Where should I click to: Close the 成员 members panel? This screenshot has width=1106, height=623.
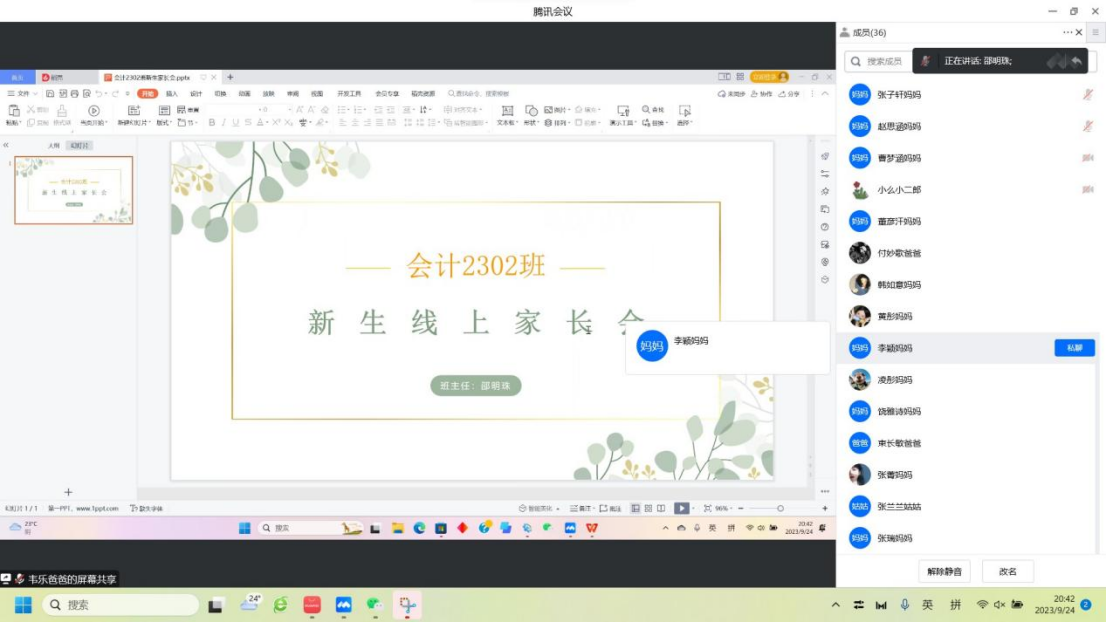[1079, 33]
